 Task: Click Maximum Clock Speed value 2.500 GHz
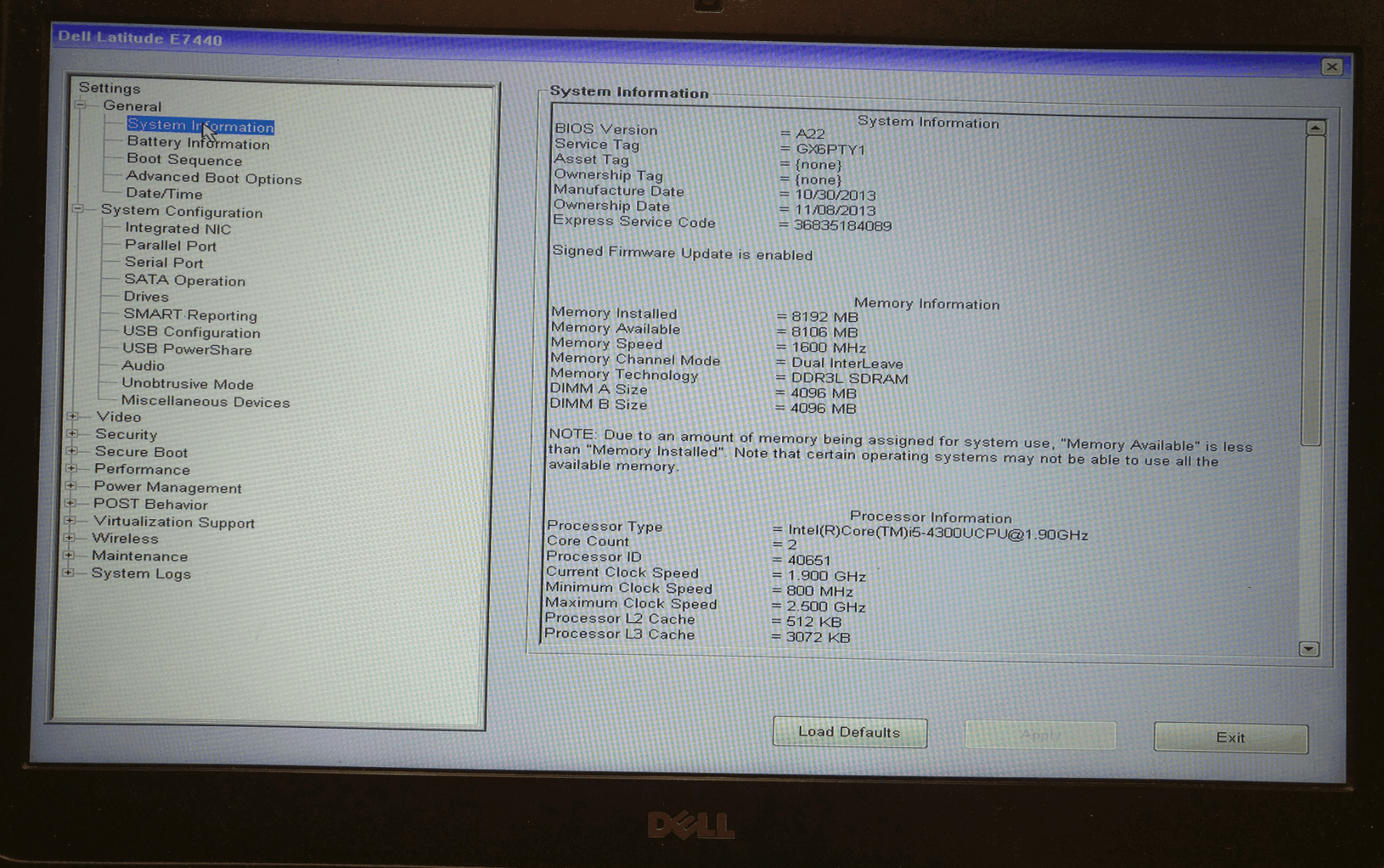tap(826, 606)
